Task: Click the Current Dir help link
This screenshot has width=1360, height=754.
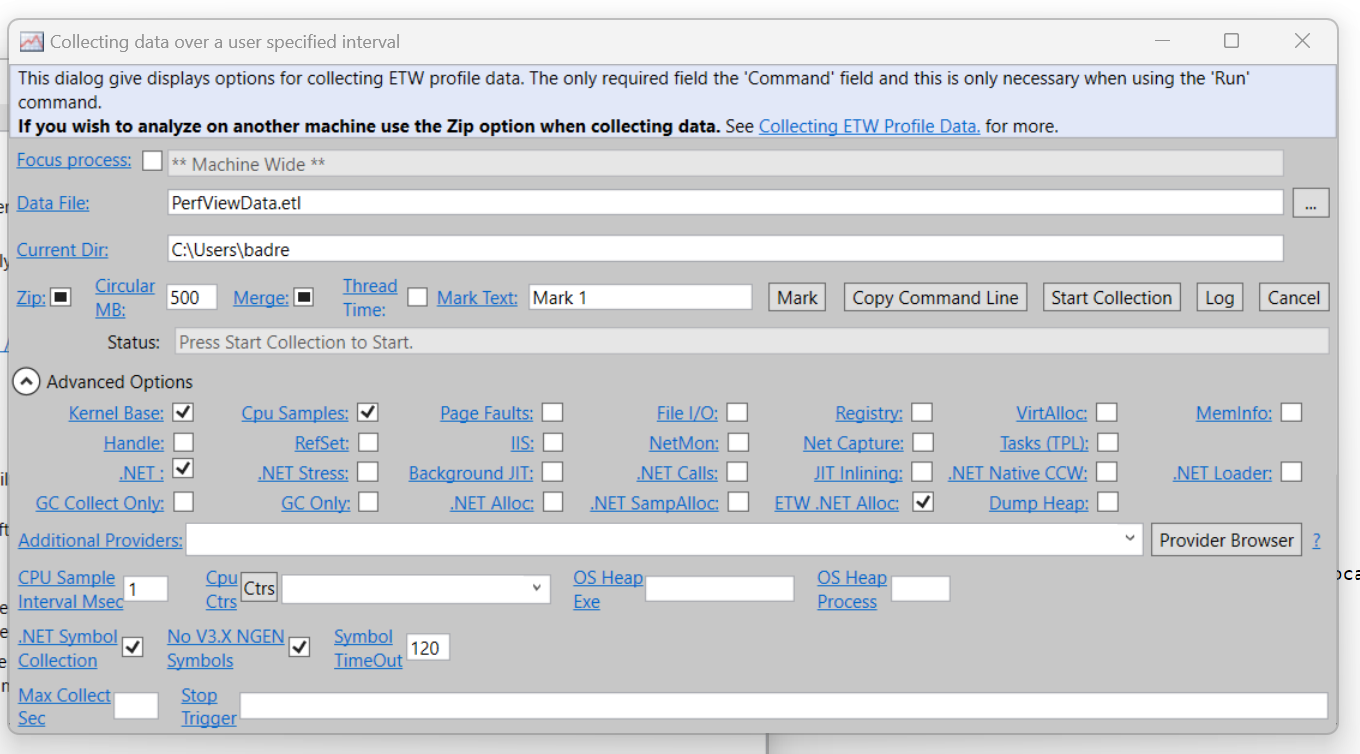Action: click(x=63, y=249)
